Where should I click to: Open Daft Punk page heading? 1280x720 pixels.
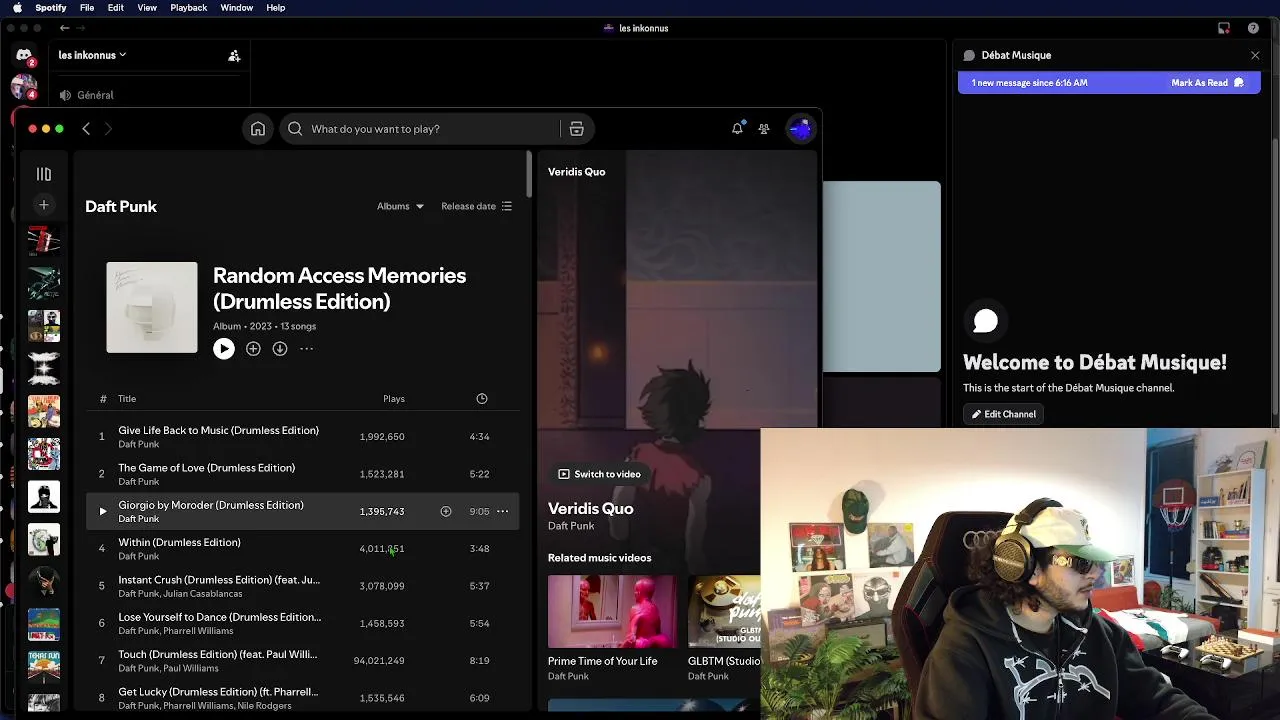121,206
